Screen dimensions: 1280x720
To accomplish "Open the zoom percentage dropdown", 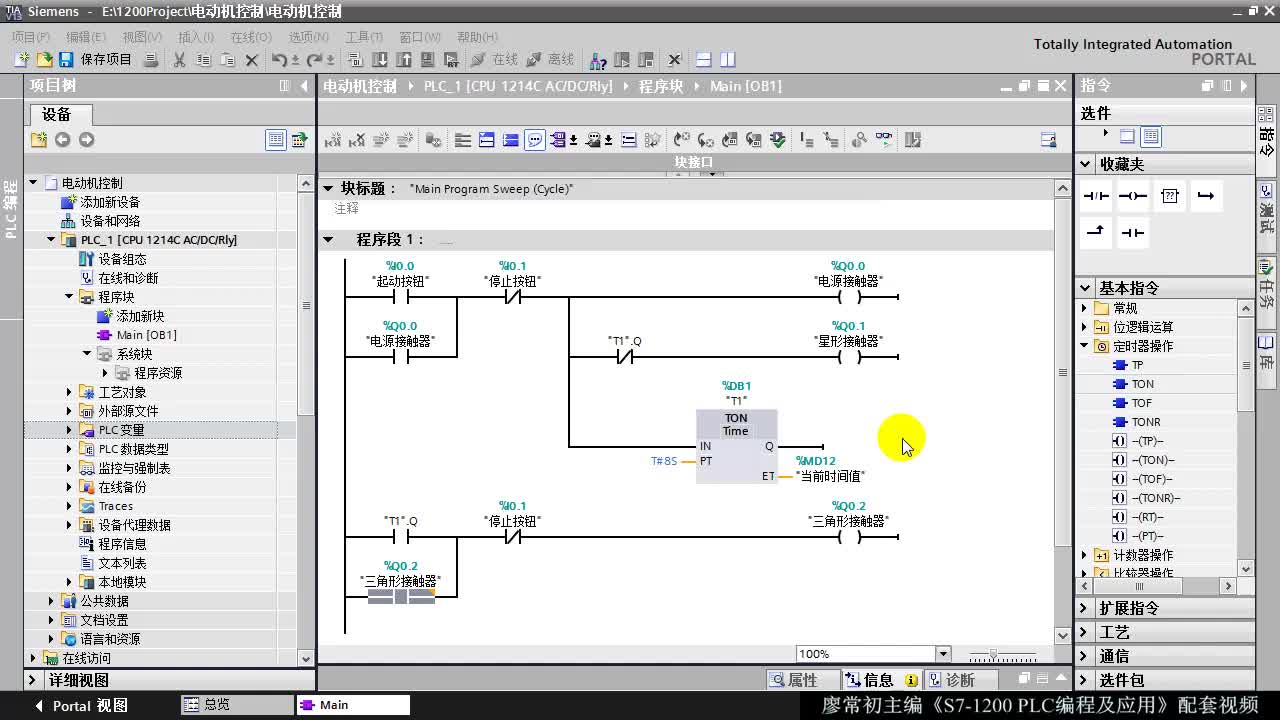I will (x=942, y=654).
